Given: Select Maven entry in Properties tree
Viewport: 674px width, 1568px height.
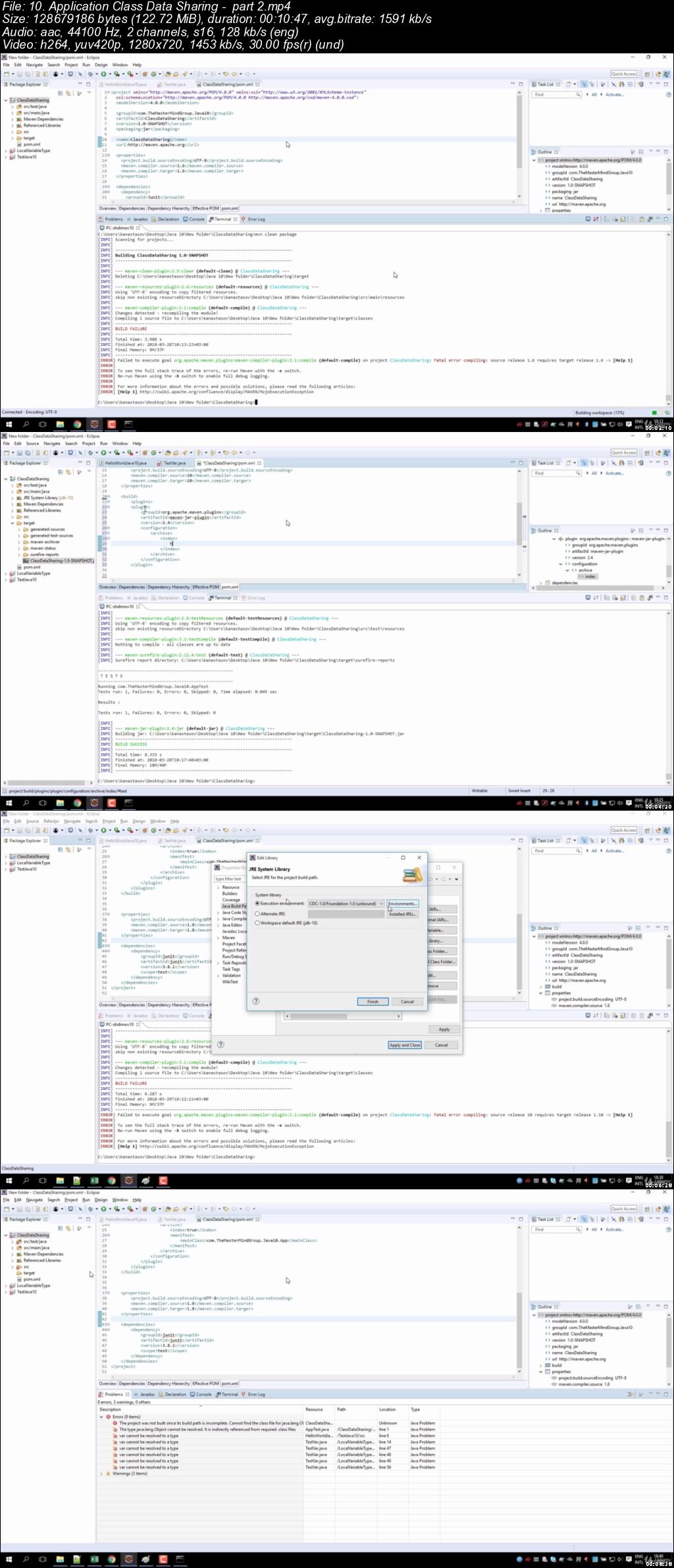Looking at the screenshot, I should [x=228, y=938].
